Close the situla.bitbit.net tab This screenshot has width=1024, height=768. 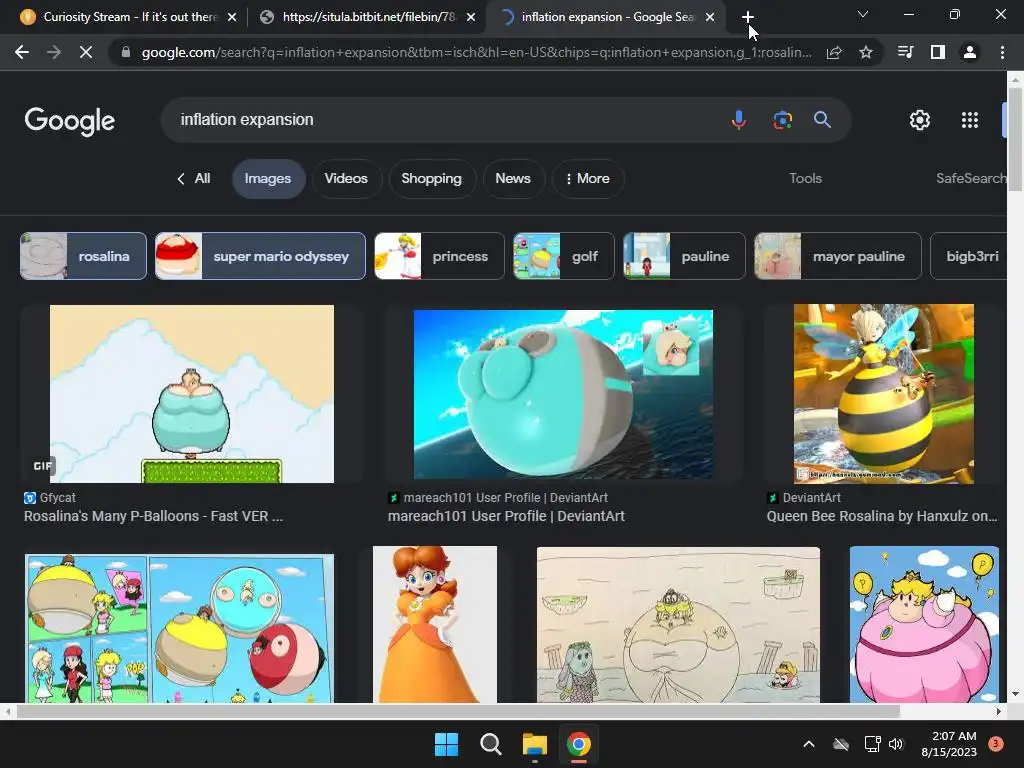tap(471, 18)
